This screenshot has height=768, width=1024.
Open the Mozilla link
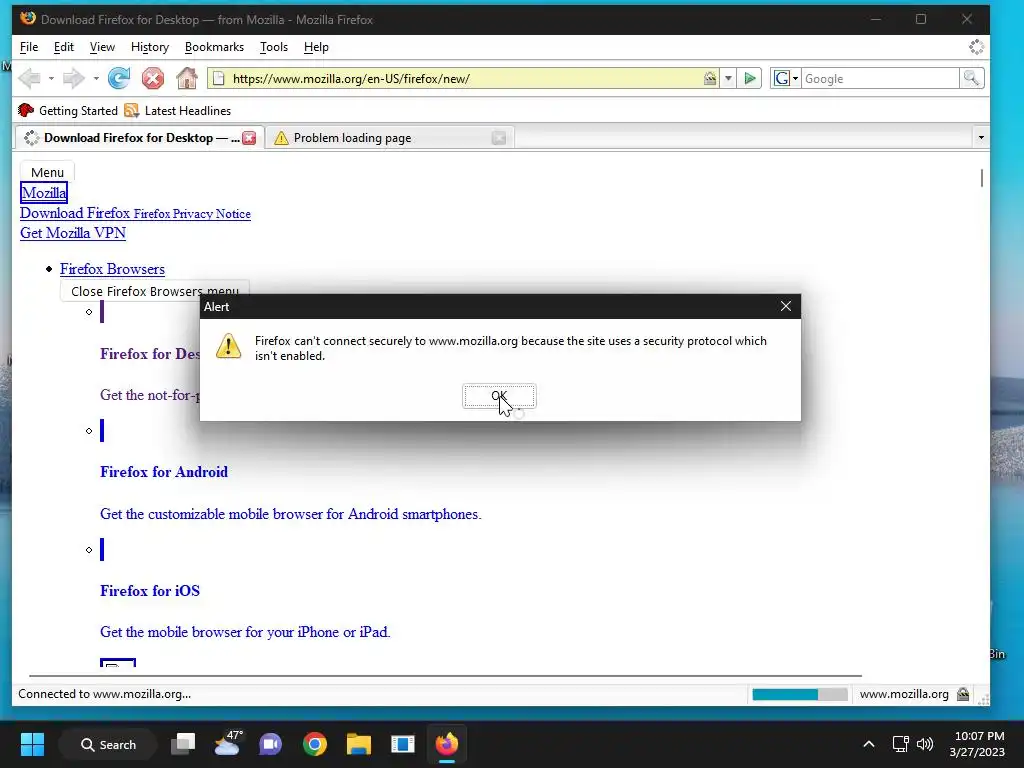44,193
